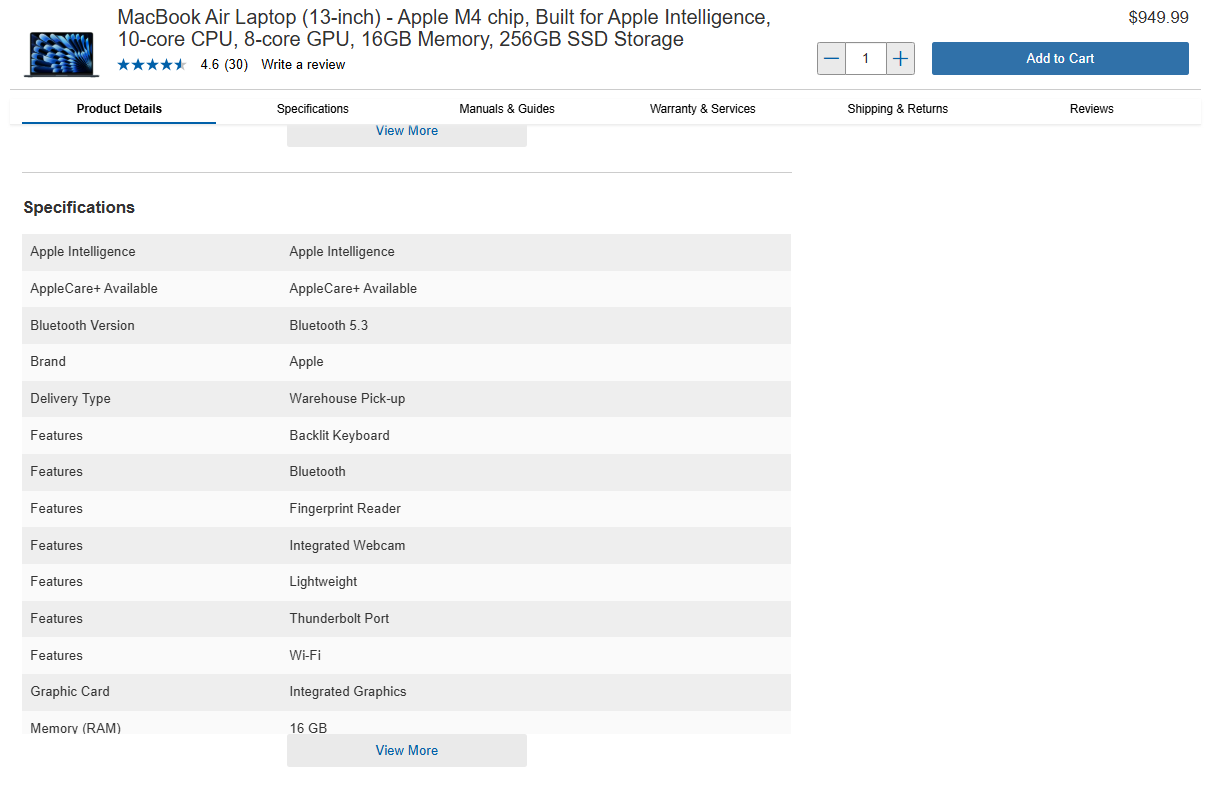
Task: Decrease quantity with the minus button
Action: click(831, 59)
